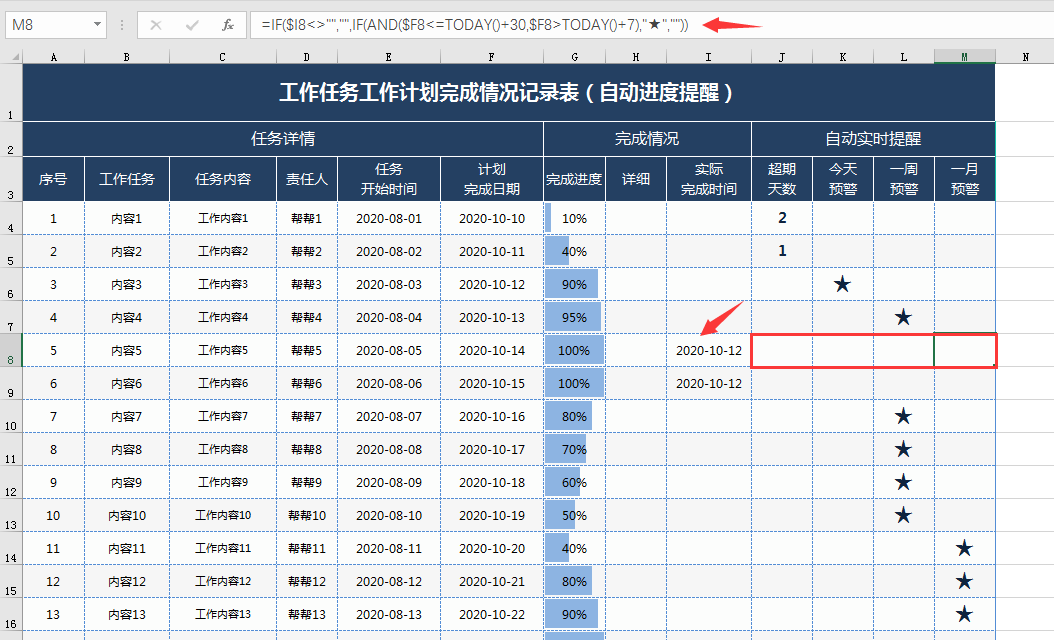This screenshot has width=1054, height=640.
Task: Click the 工作任务 column header cell
Action: (126, 179)
